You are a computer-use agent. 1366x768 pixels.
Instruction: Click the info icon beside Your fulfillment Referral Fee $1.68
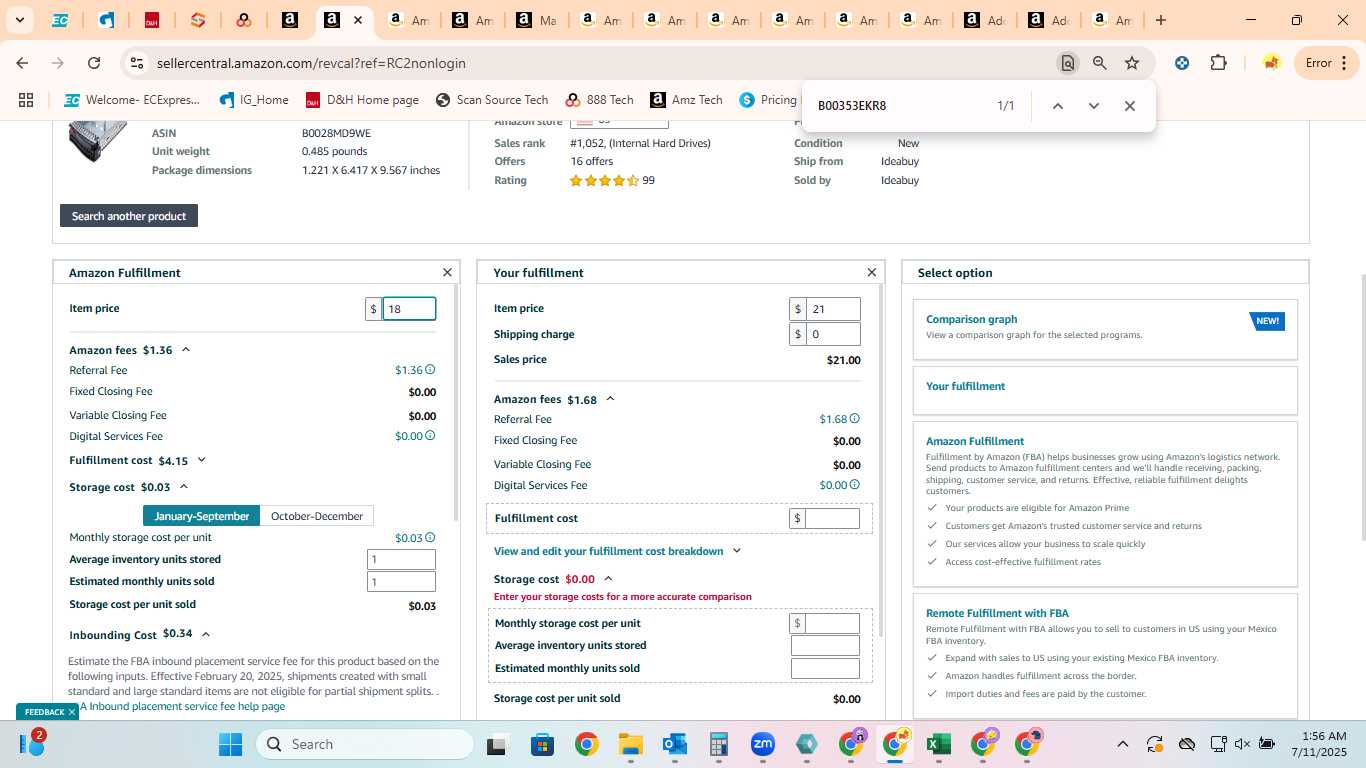[x=854, y=419]
